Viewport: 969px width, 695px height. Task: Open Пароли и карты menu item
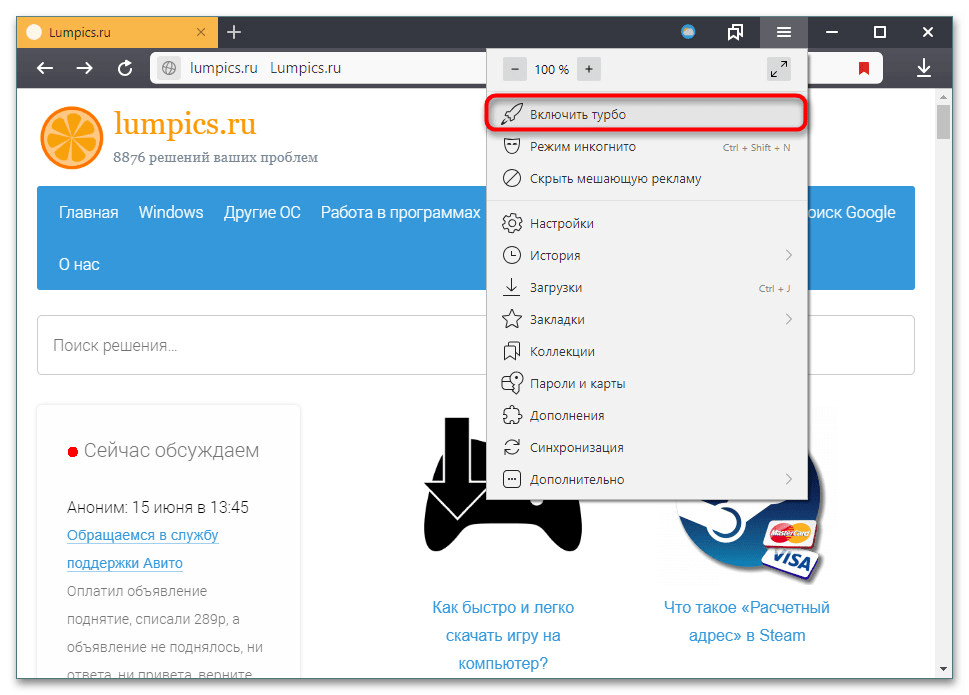646,384
